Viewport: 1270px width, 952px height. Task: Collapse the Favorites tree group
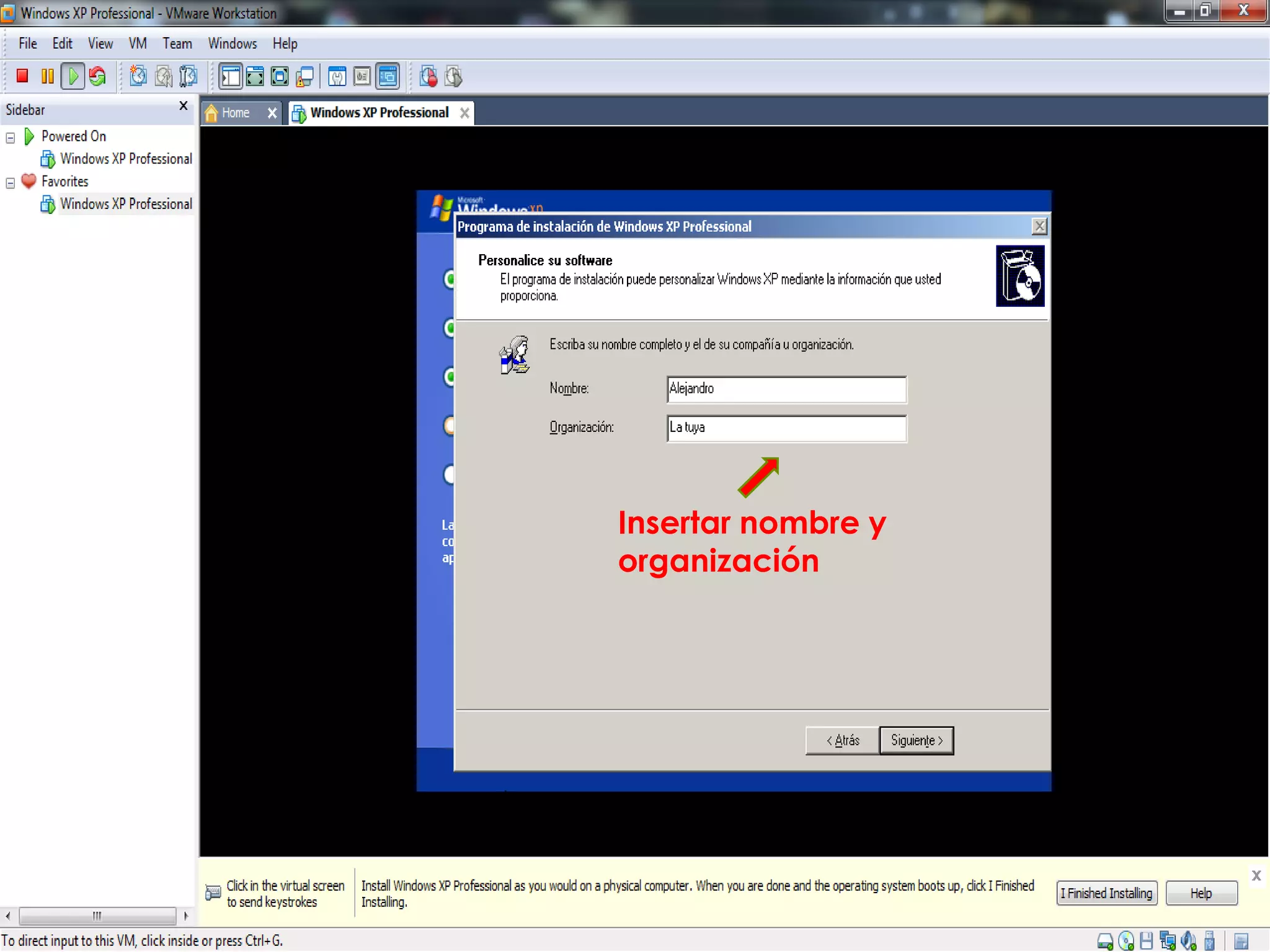pos(11,183)
